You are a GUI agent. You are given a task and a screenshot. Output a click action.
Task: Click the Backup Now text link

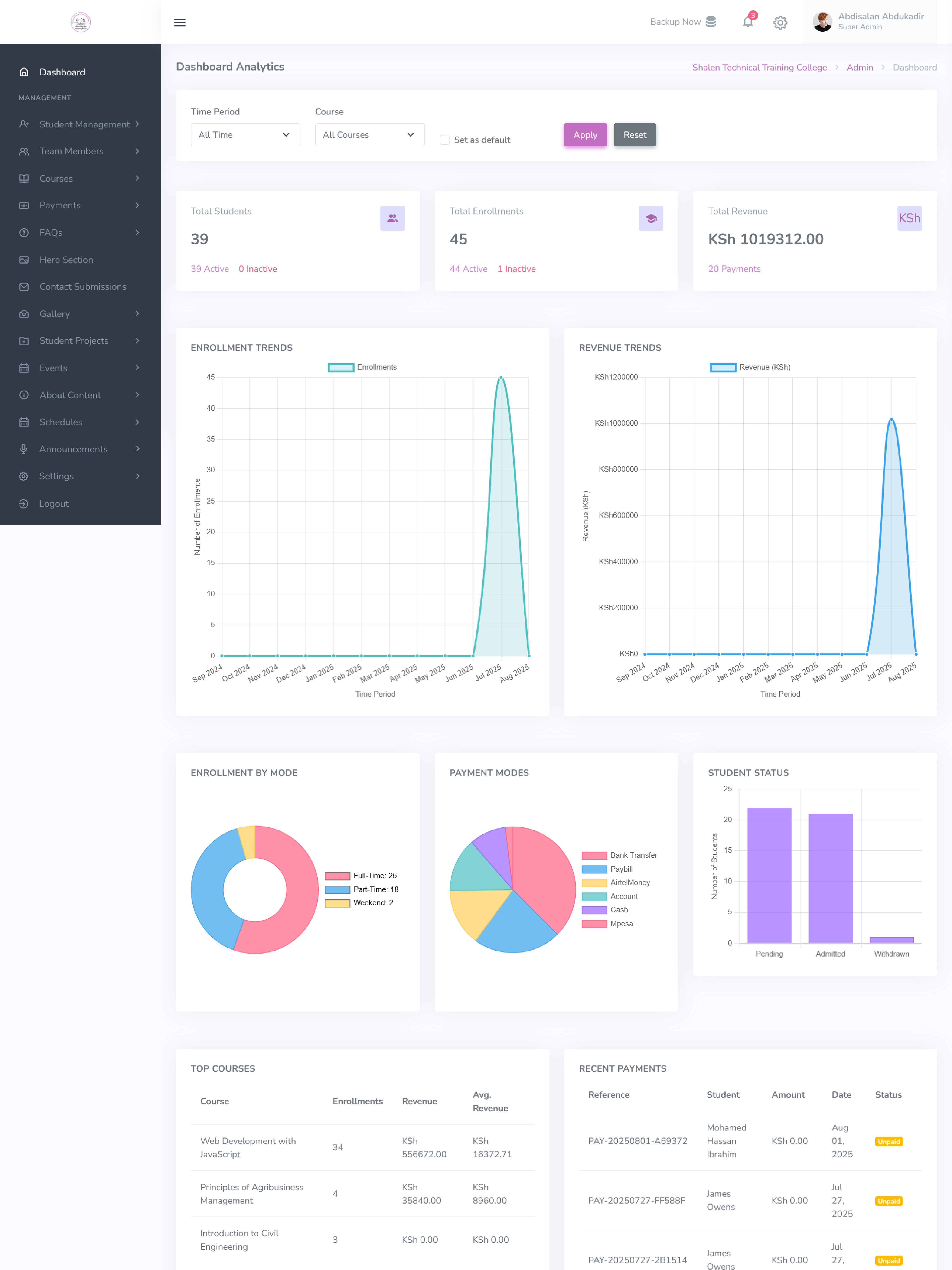[675, 22]
